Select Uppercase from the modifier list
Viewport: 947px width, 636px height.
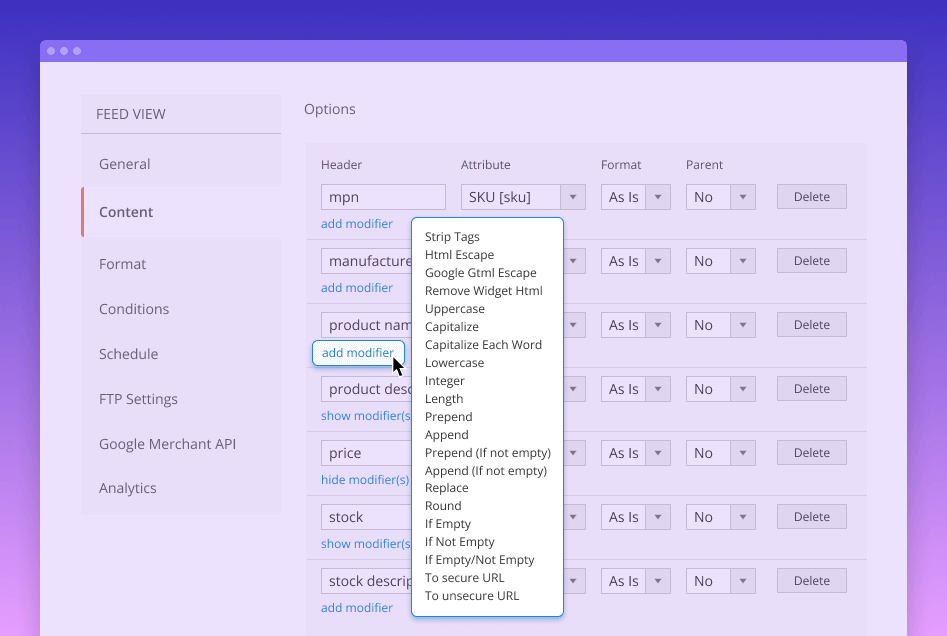455,308
